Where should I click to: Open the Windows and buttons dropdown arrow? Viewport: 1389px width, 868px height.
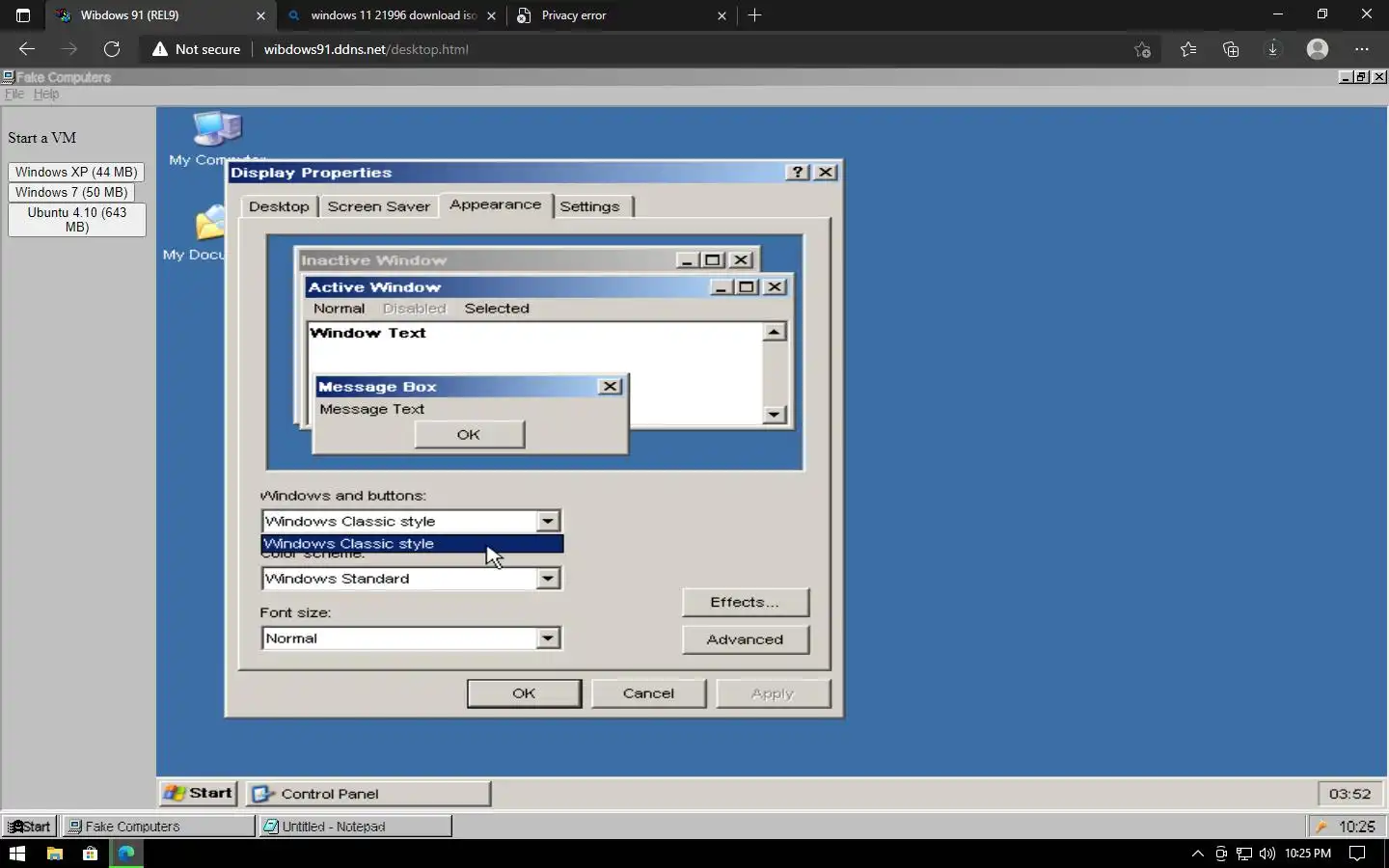[x=548, y=521]
